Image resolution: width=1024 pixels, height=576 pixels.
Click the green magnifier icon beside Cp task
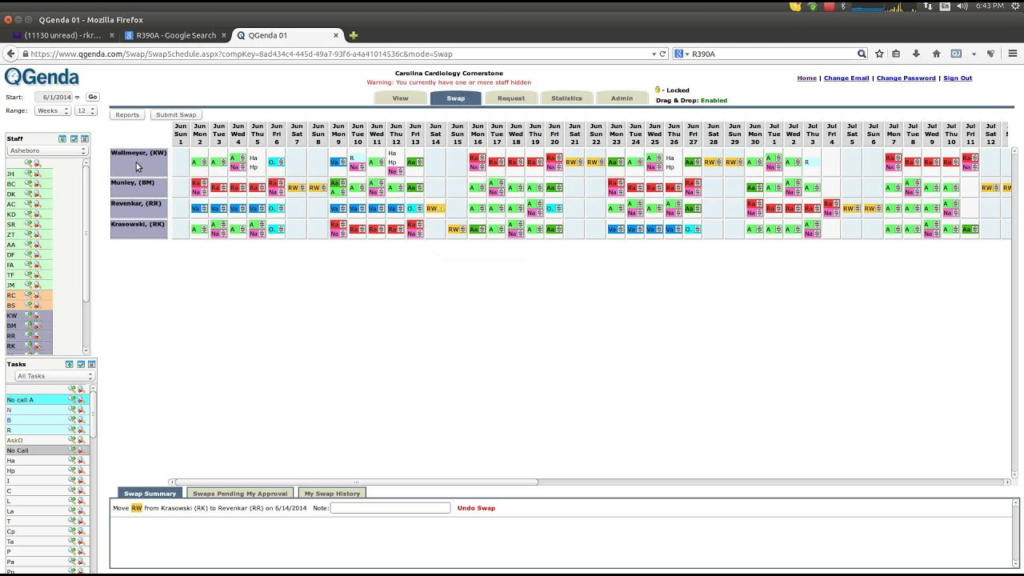coord(72,531)
